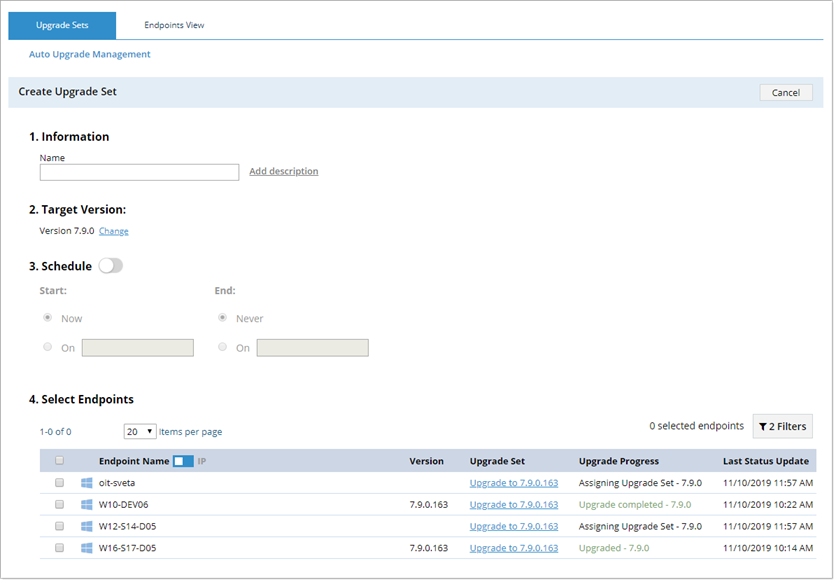Switch to the Endpoints View tab
The image size is (836, 582).
(174, 26)
